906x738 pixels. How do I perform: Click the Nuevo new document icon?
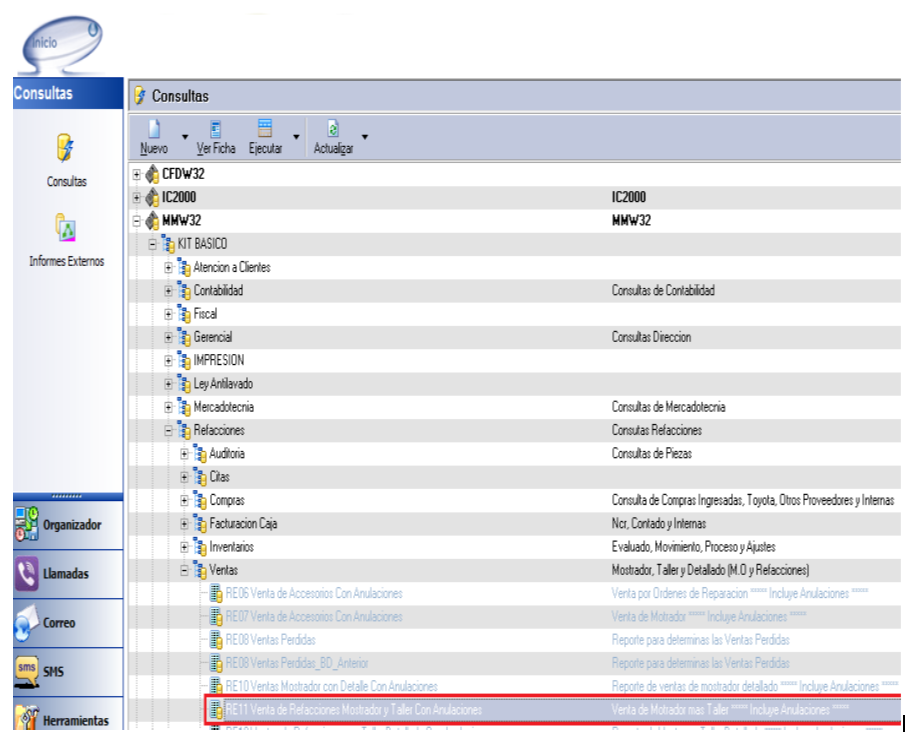(x=154, y=128)
